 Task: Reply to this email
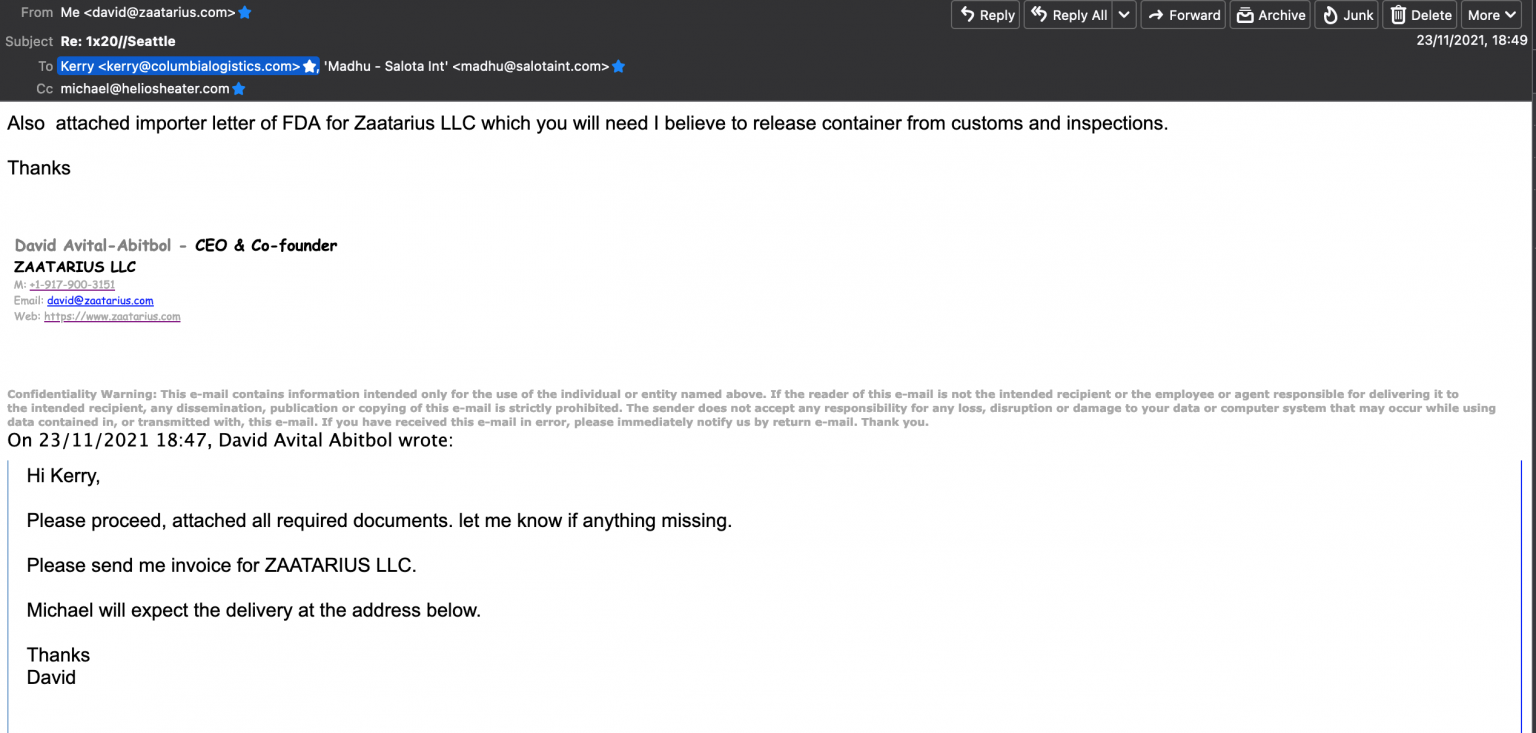985,15
